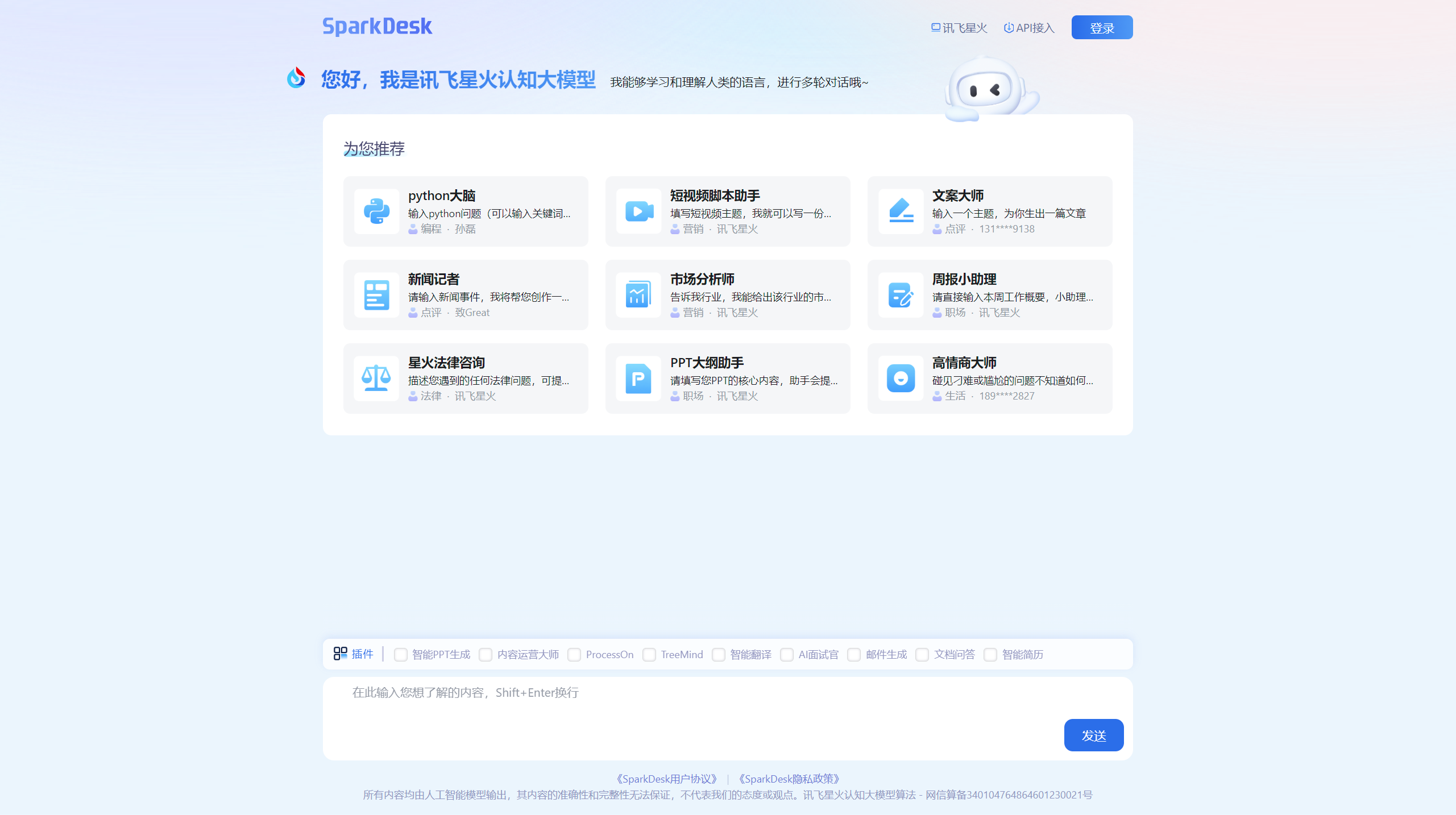1456x815 pixels.
Task: Click the 插件 plugin grid icon
Action: (x=341, y=654)
